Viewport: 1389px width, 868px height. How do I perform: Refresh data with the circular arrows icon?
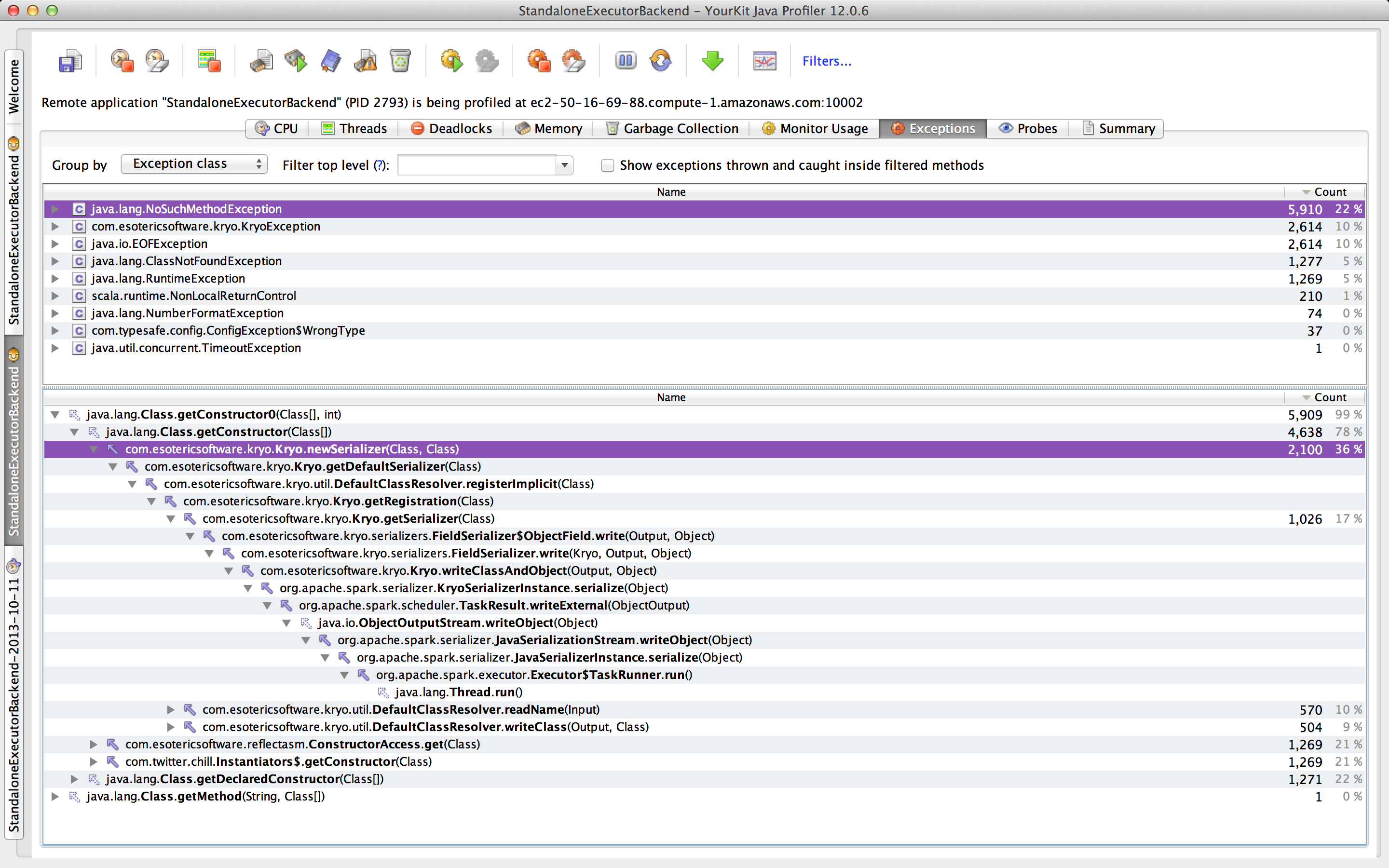tap(661, 61)
